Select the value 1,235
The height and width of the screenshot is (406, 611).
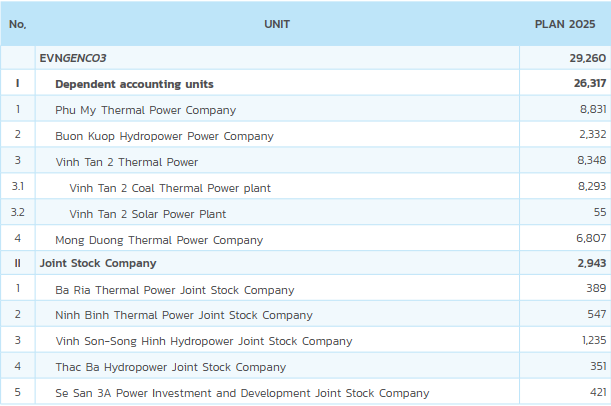594,340
